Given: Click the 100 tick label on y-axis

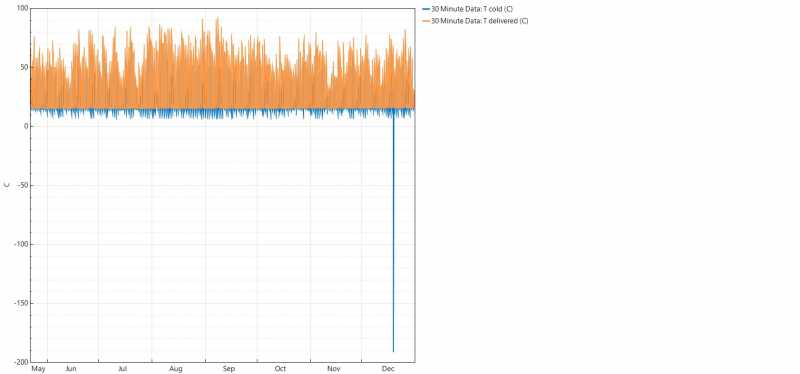Looking at the screenshot, I should tap(22, 9).
